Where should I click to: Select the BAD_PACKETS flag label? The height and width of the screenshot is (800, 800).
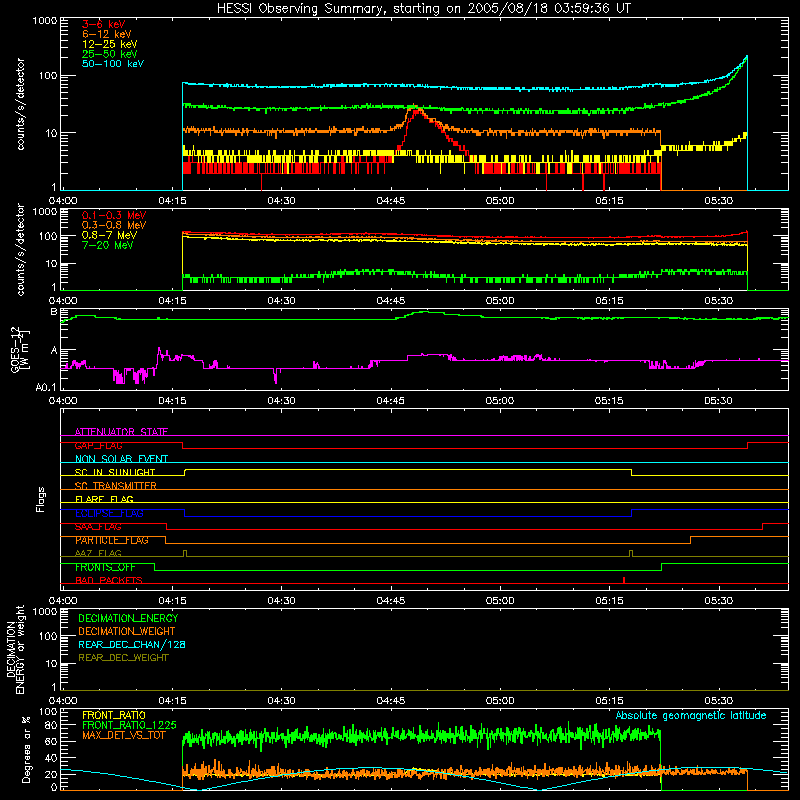click(x=109, y=580)
